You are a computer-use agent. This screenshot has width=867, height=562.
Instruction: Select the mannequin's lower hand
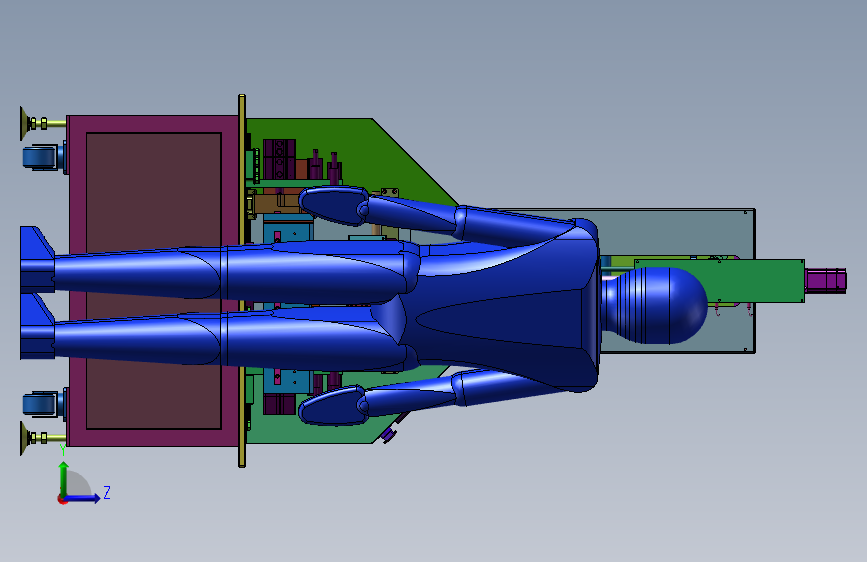pyautogui.click(x=332, y=405)
